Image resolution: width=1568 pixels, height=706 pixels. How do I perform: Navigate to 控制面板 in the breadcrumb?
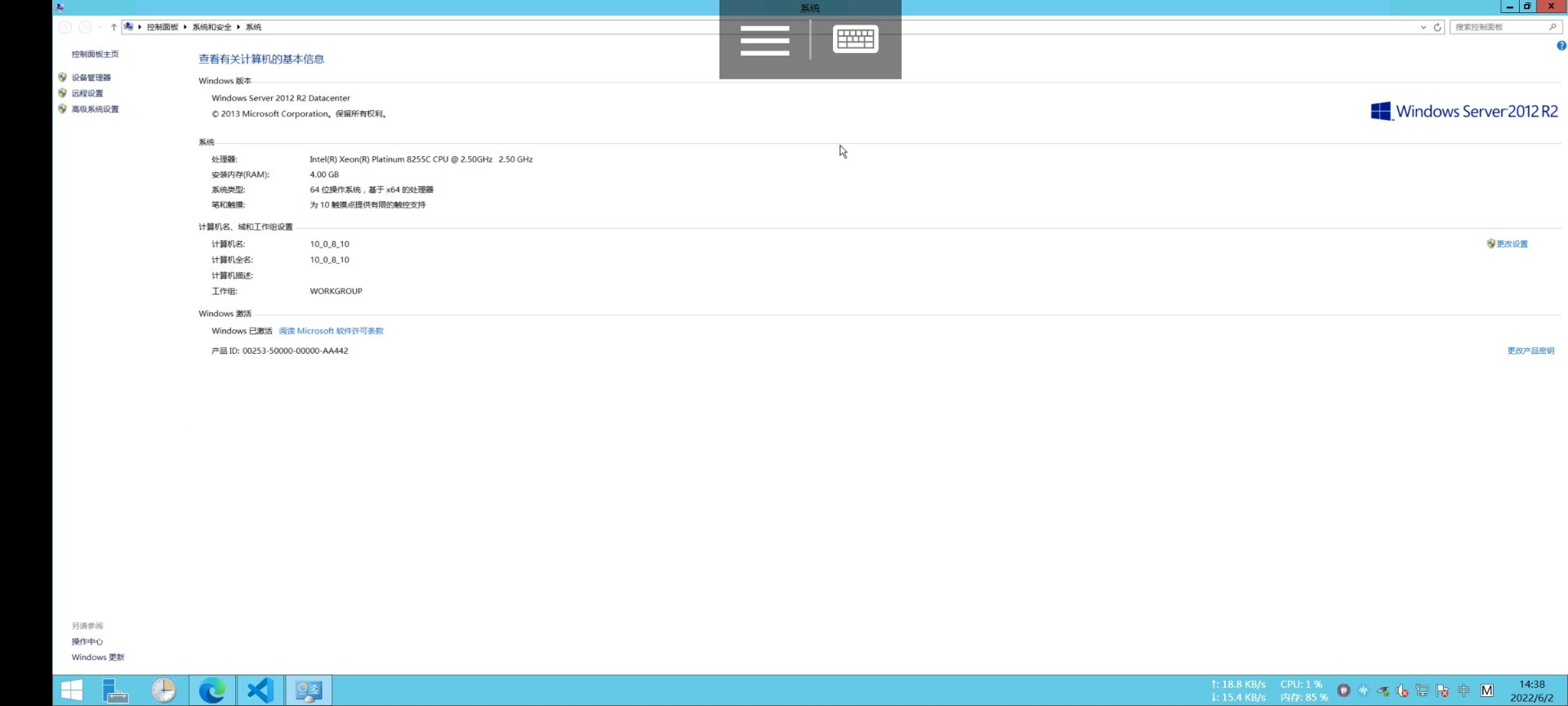tap(163, 27)
